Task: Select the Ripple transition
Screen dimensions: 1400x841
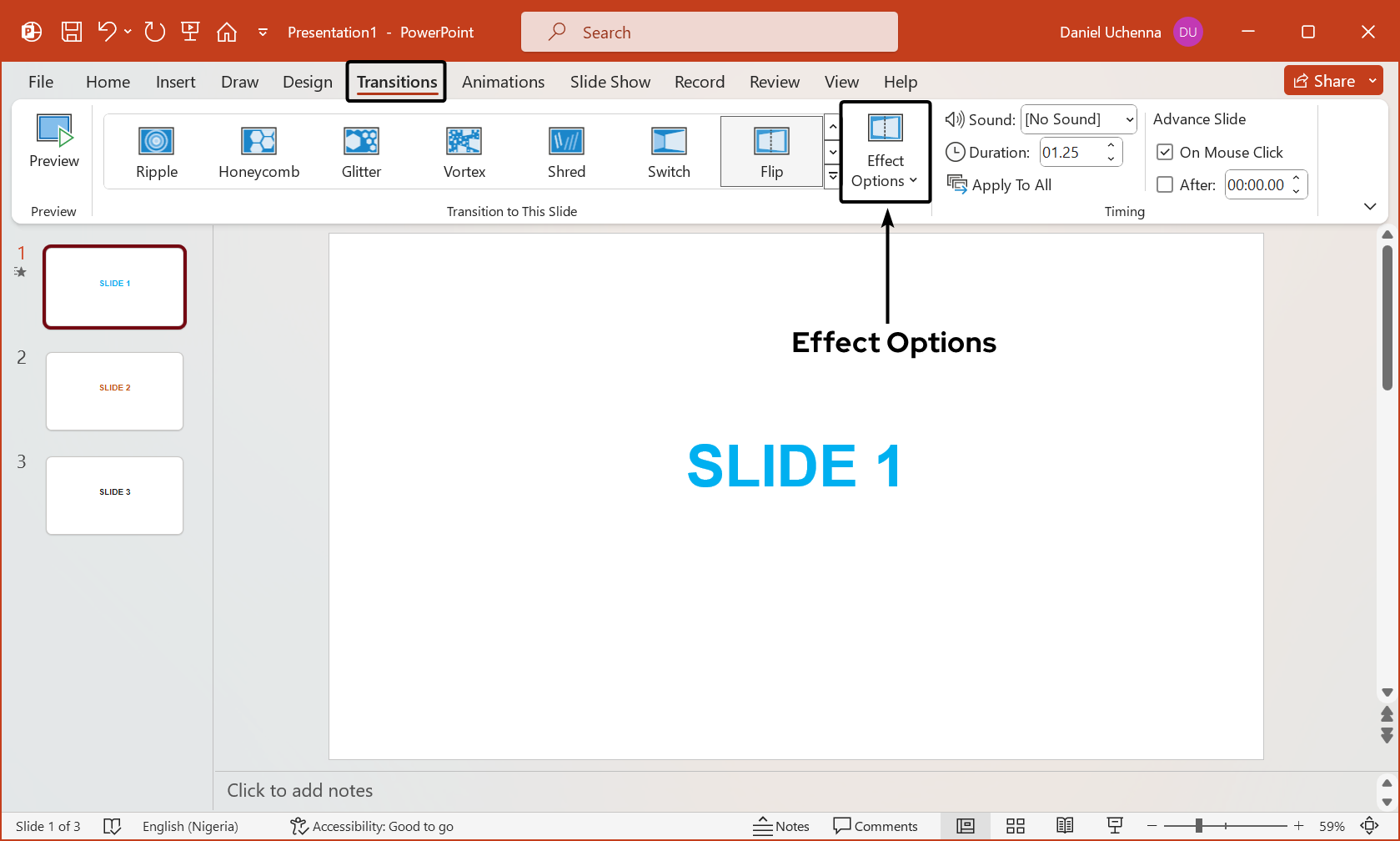Action: 156,152
